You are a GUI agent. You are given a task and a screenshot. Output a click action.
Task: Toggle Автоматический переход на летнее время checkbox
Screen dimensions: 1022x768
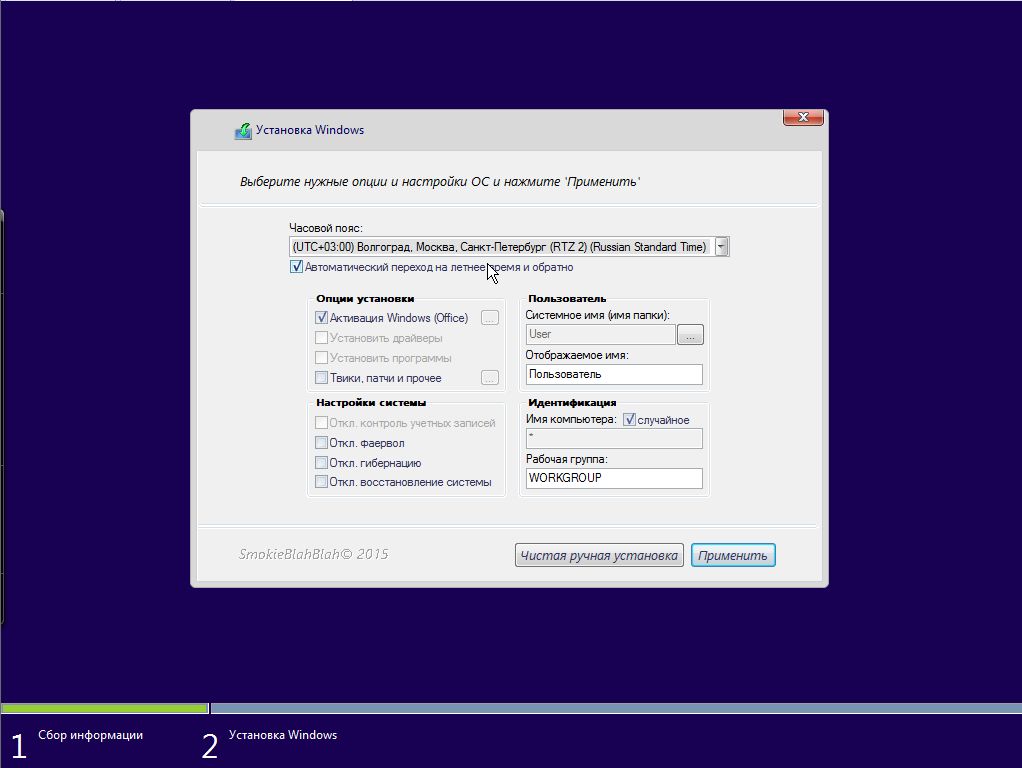297,267
